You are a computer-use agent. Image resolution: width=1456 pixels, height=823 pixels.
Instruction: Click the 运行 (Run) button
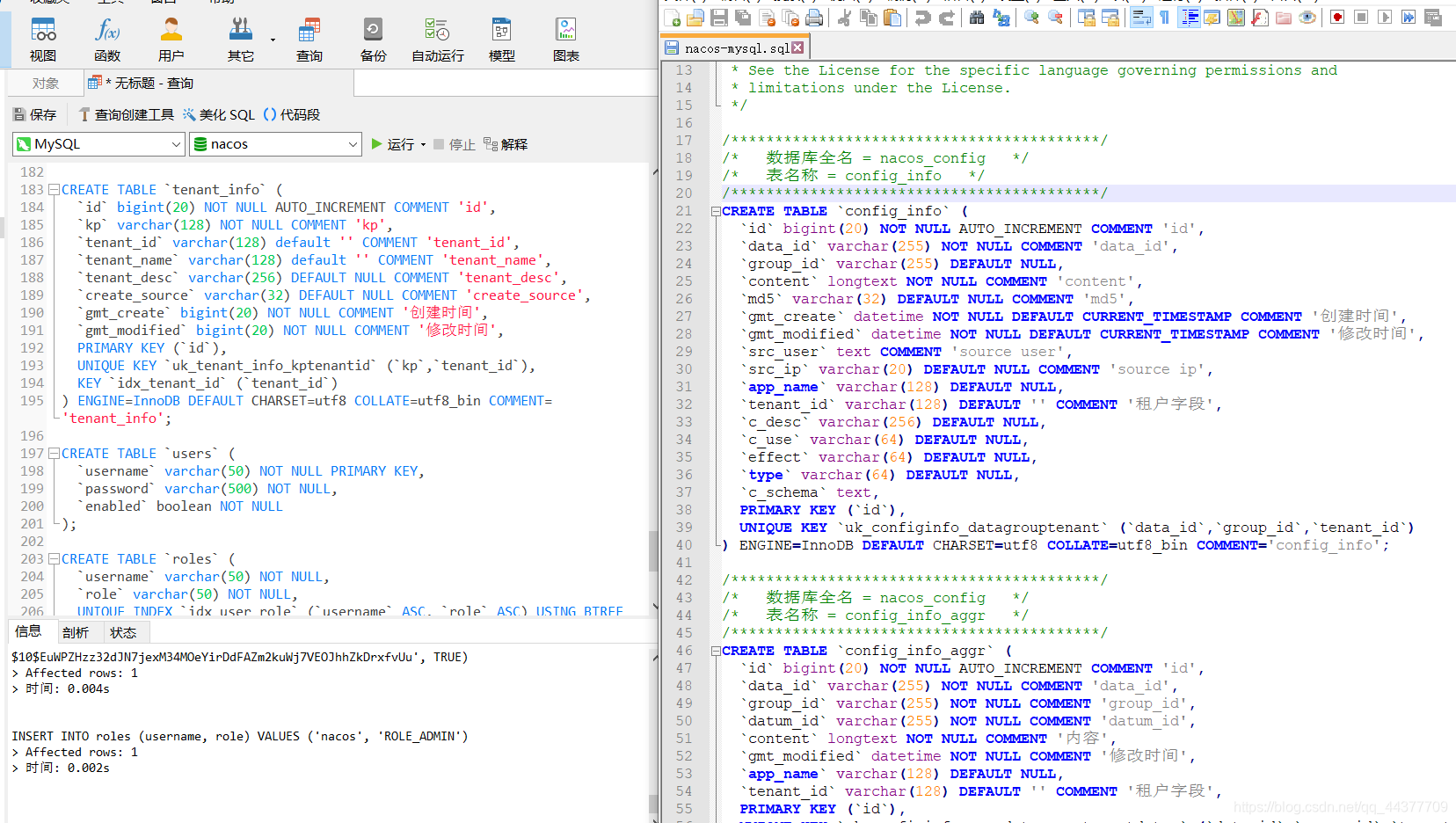(x=393, y=144)
